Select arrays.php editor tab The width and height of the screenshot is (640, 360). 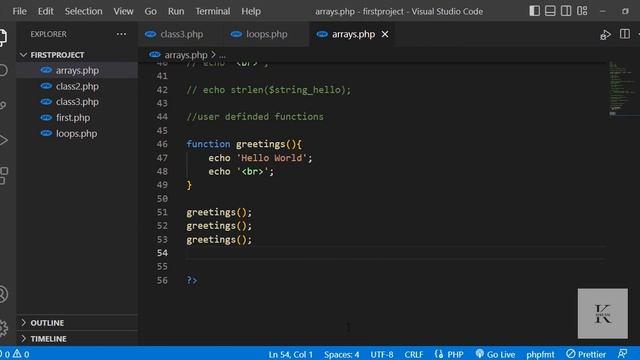point(353,34)
